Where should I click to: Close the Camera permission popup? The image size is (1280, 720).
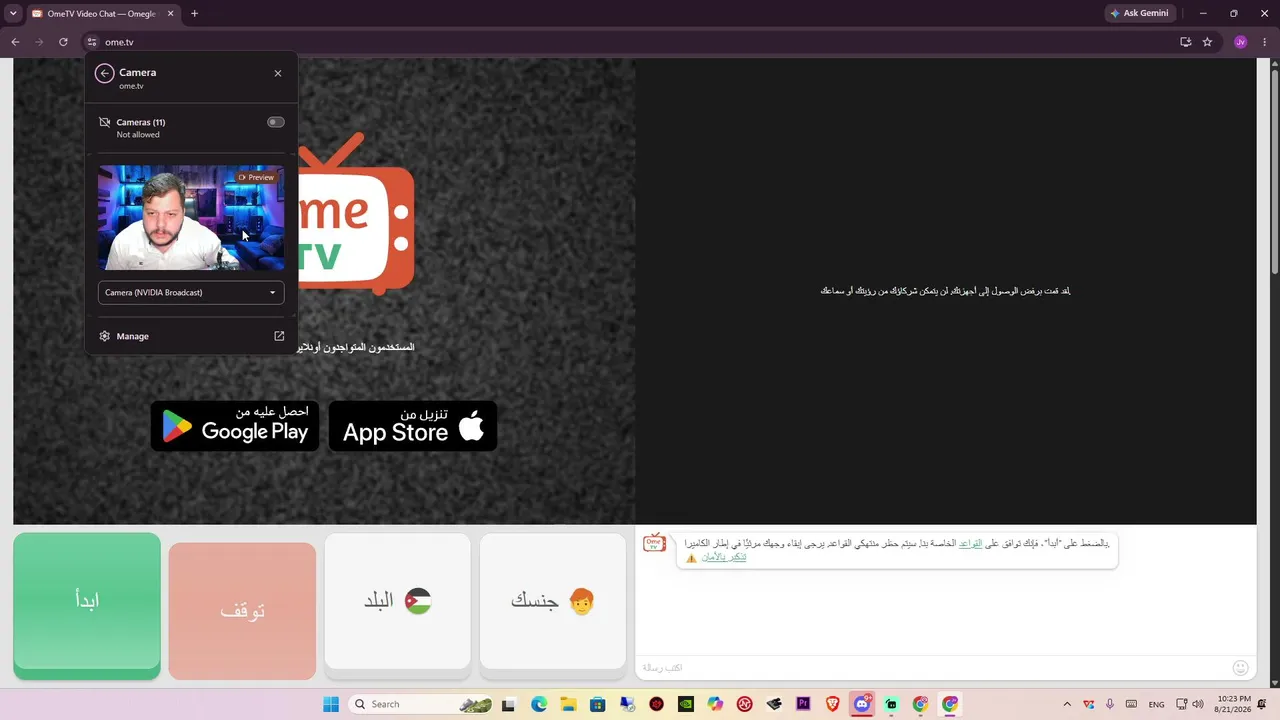(x=278, y=73)
